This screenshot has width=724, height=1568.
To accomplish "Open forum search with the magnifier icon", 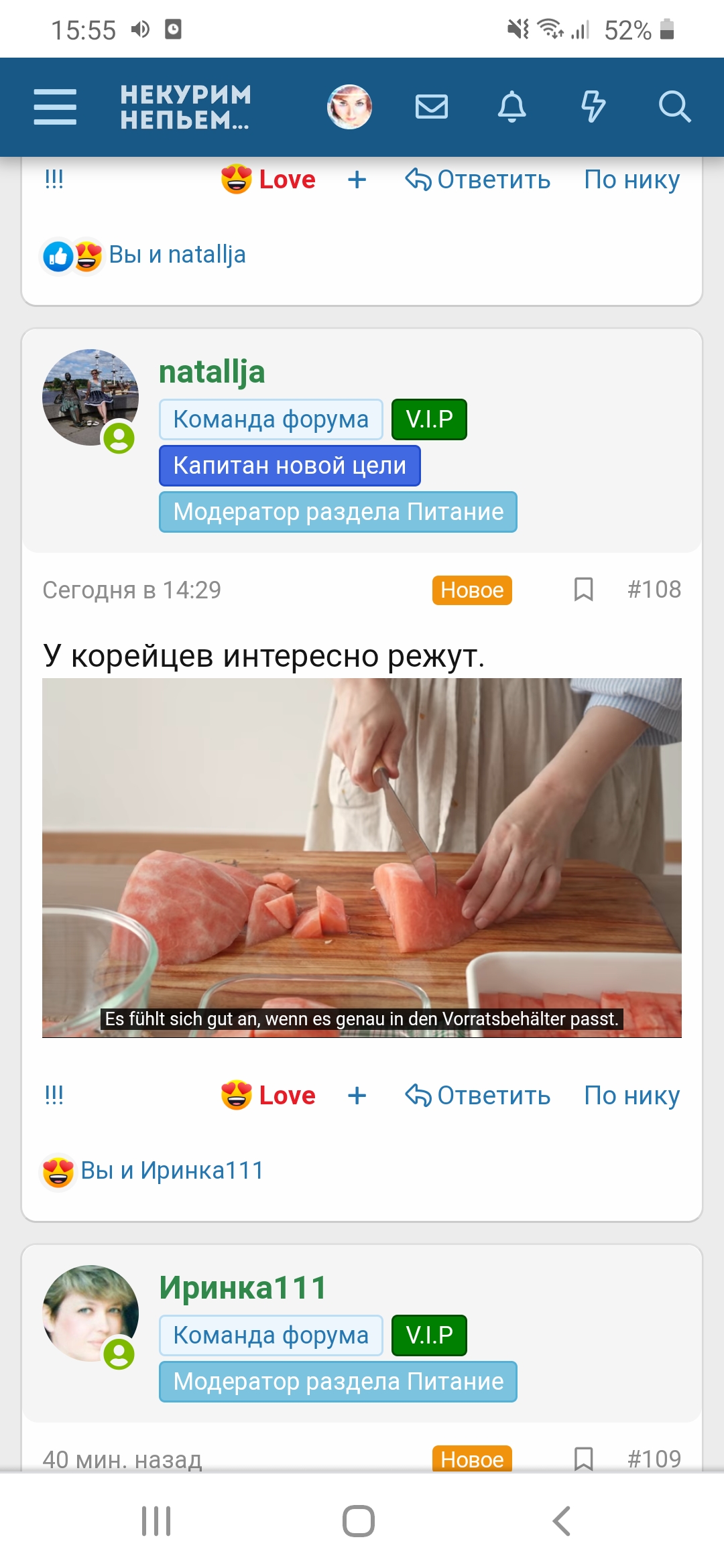I will coord(674,107).
